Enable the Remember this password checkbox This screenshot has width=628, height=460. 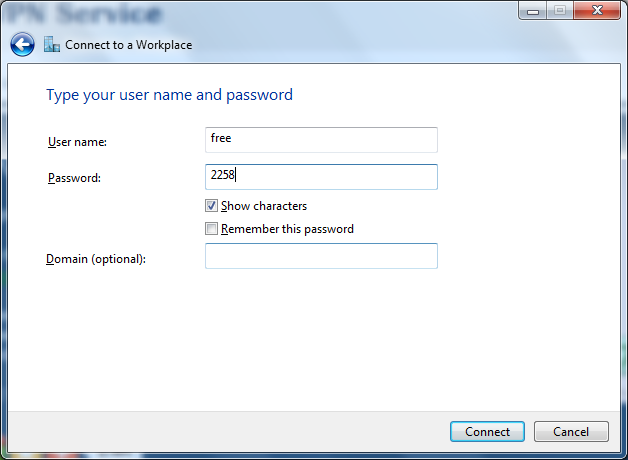click(211, 229)
